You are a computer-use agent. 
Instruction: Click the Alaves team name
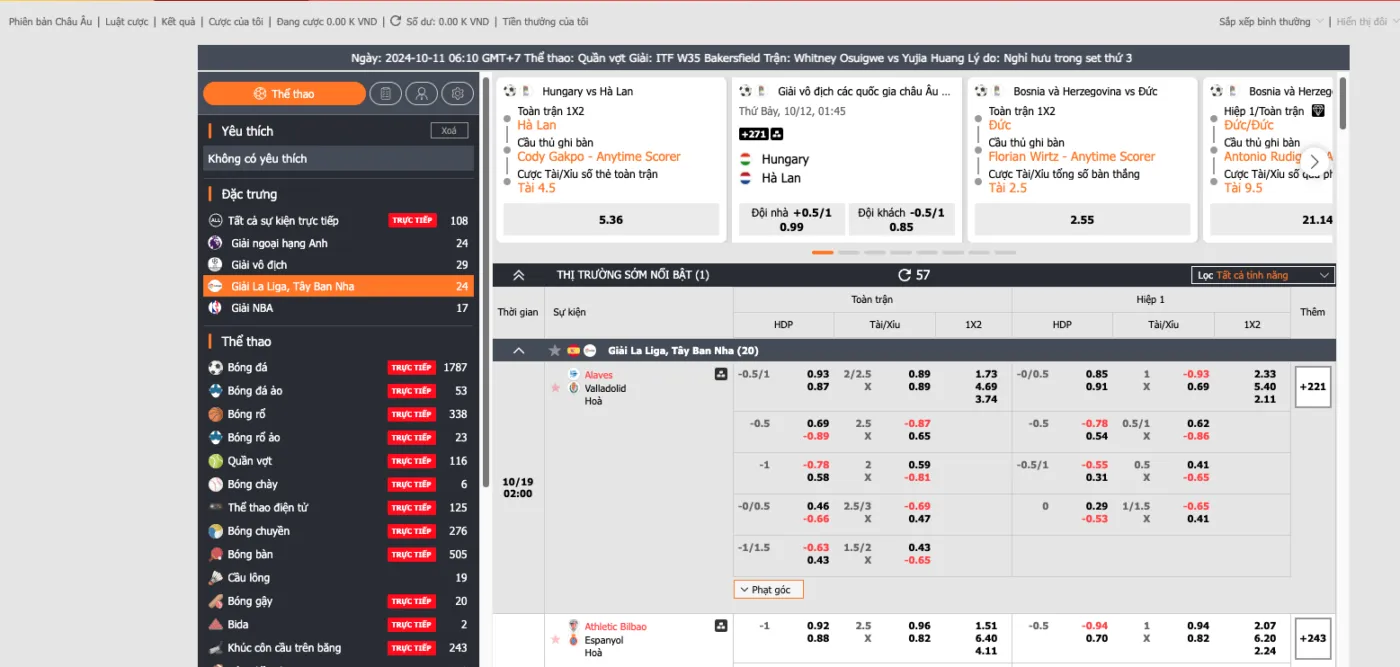point(599,375)
